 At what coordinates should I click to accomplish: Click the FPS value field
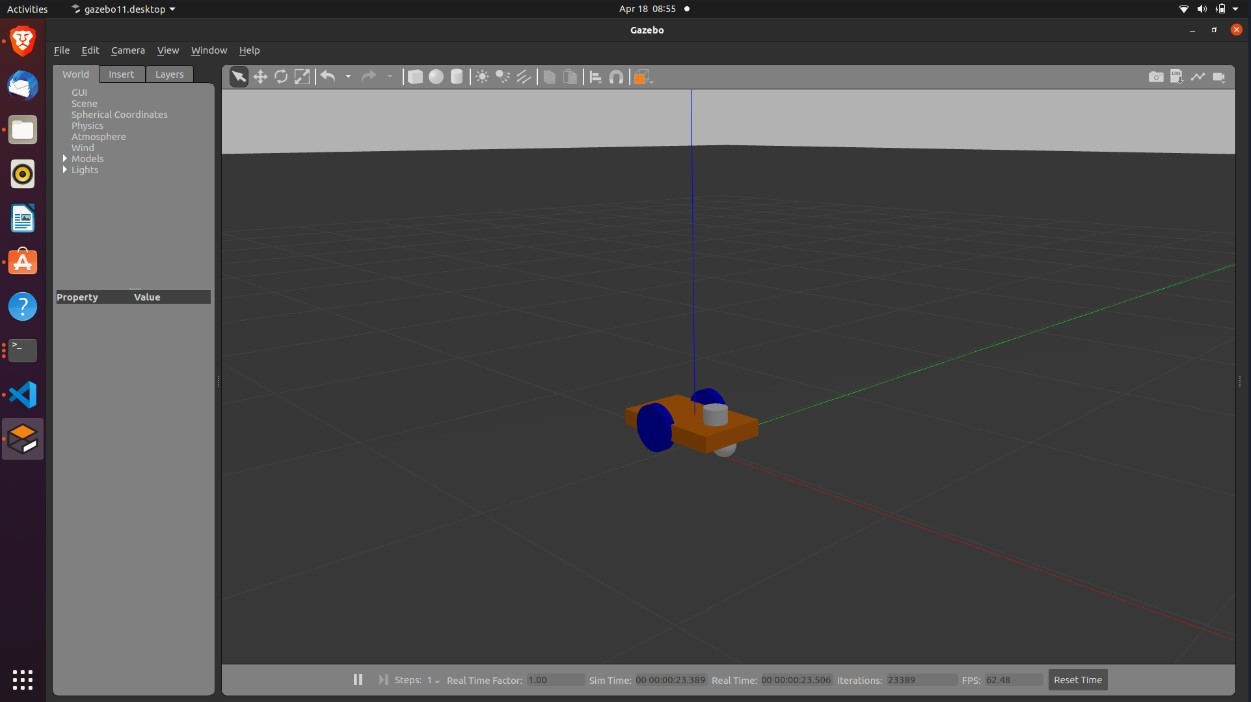point(1013,680)
